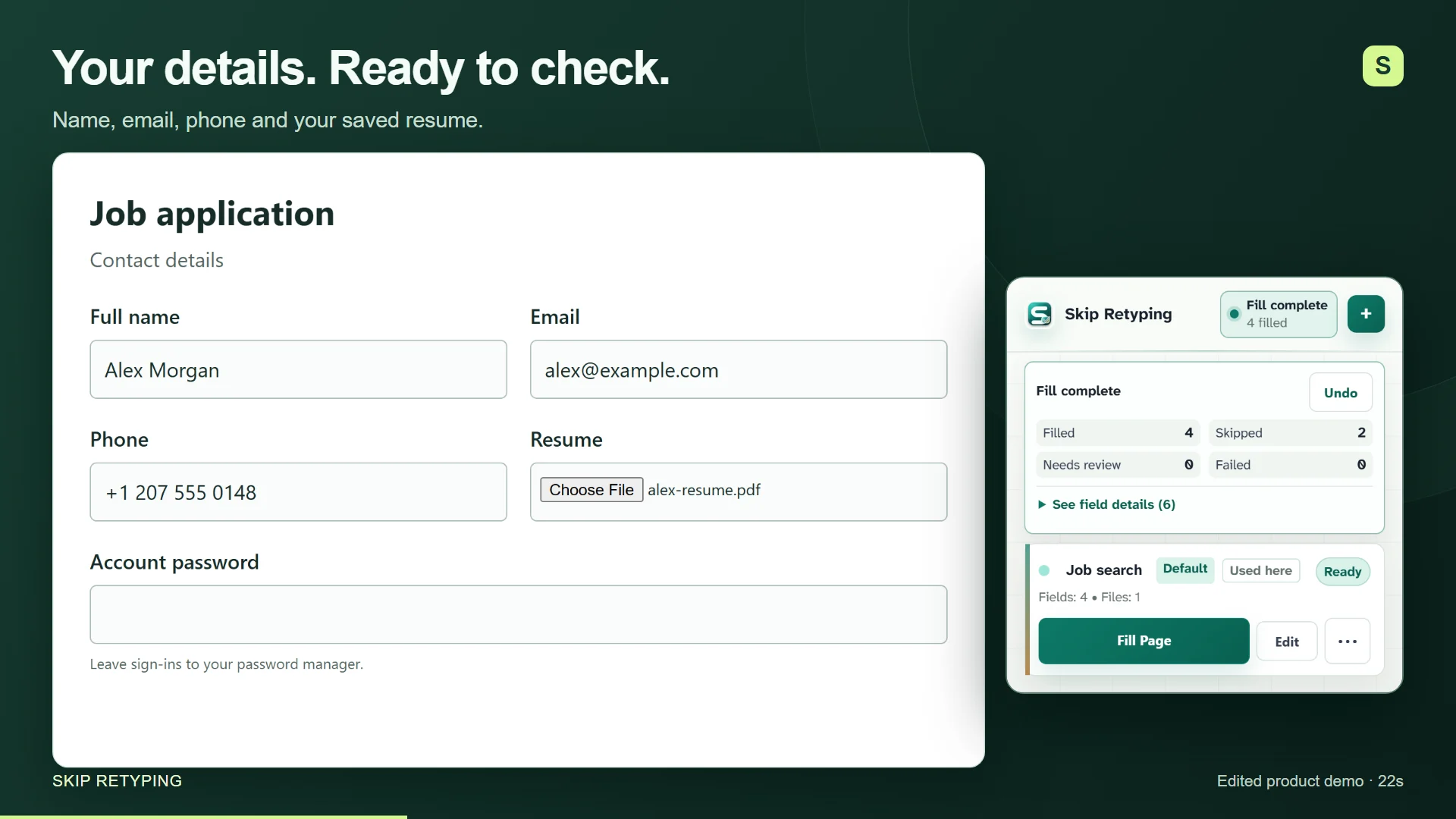Viewport: 1456px width, 819px height.
Task: Click the Used here tag
Action: tap(1261, 570)
